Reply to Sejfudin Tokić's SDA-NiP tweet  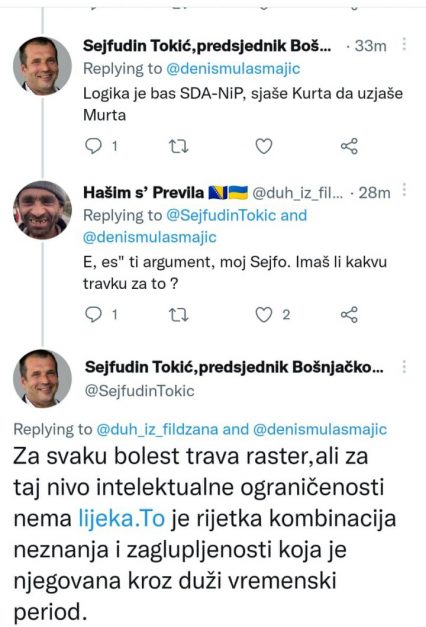coord(94,146)
